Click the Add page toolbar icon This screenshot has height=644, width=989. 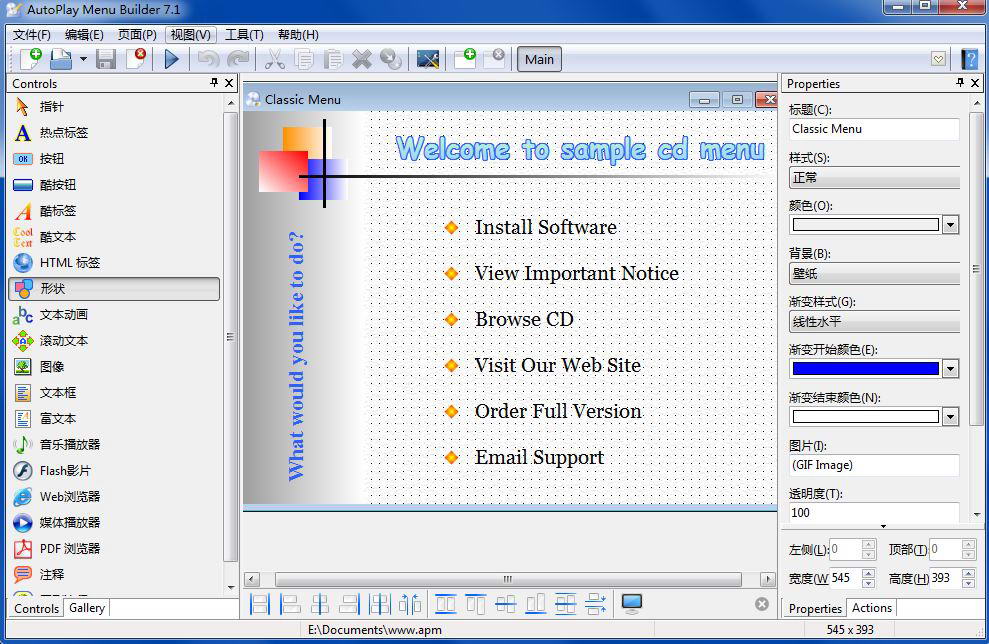tap(465, 59)
